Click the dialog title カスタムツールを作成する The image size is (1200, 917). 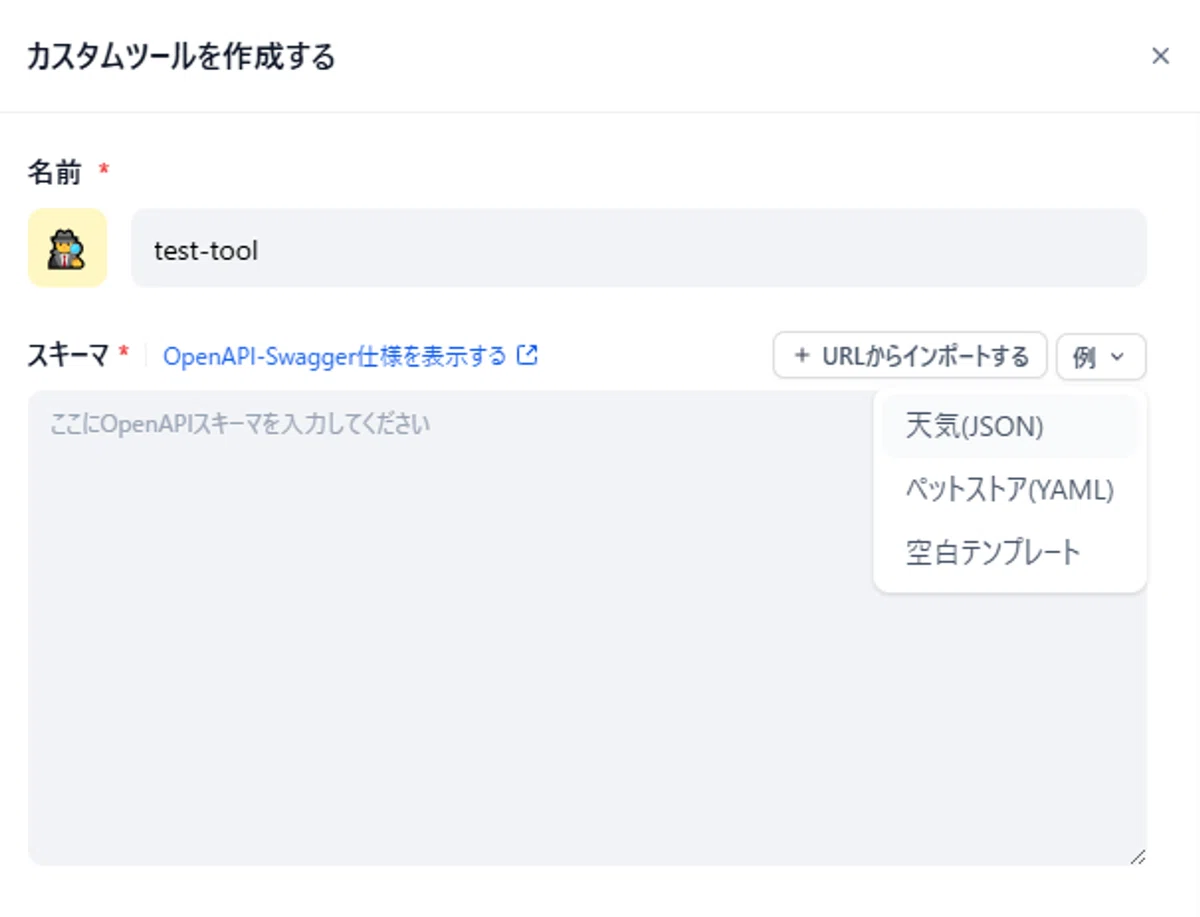pos(181,56)
